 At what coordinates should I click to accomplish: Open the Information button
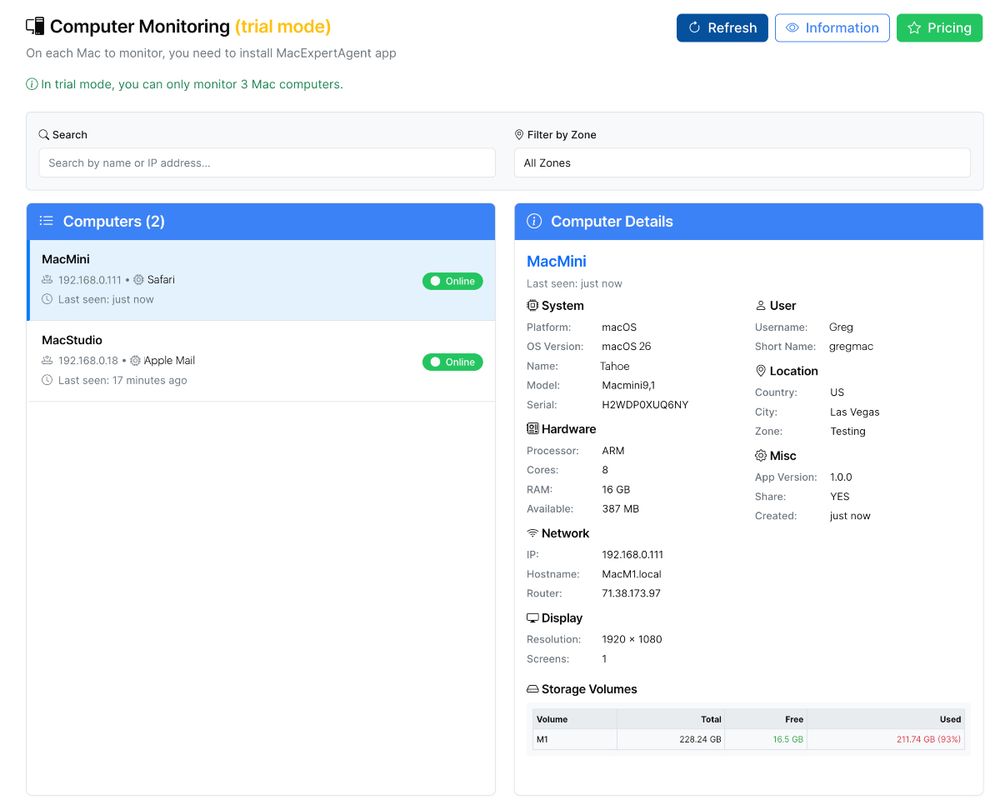[832, 28]
